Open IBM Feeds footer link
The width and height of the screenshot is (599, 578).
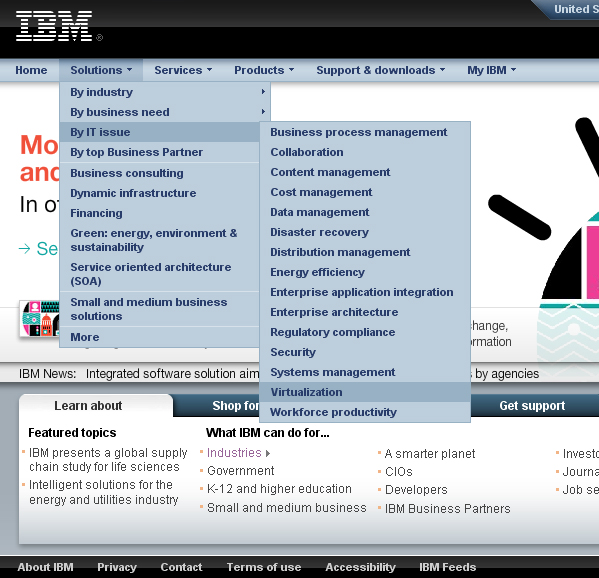(447, 567)
